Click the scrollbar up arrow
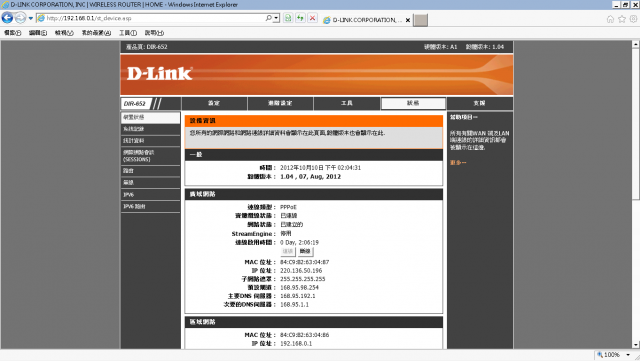Screen dimensions: 640x361 (x=636, y=44)
